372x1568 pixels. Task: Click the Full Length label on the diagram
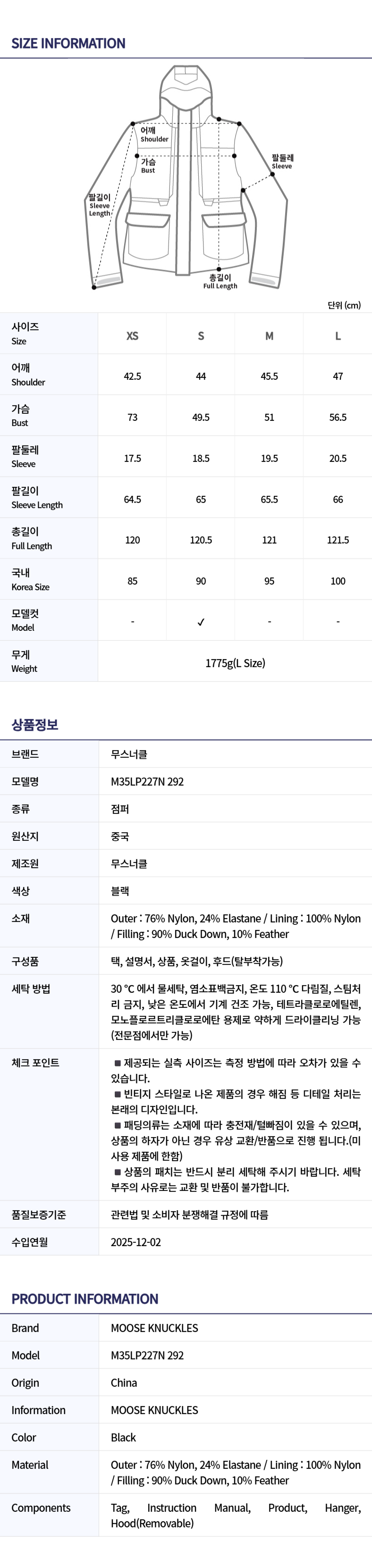(x=220, y=282)
